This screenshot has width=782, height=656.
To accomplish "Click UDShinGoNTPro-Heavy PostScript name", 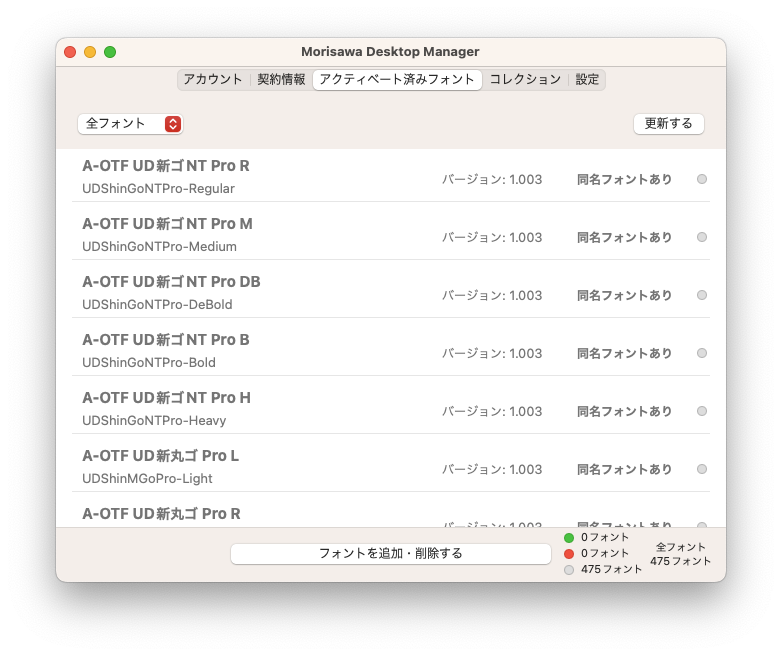I will pos(154,421).
